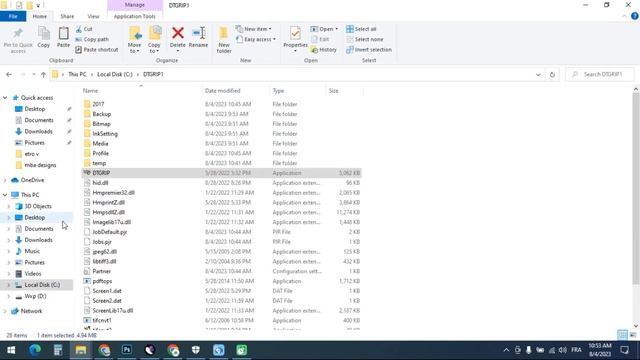Click the Search DTGRIP1 field
This screenshot has height=360, width=640.
(x=600, y=74)
